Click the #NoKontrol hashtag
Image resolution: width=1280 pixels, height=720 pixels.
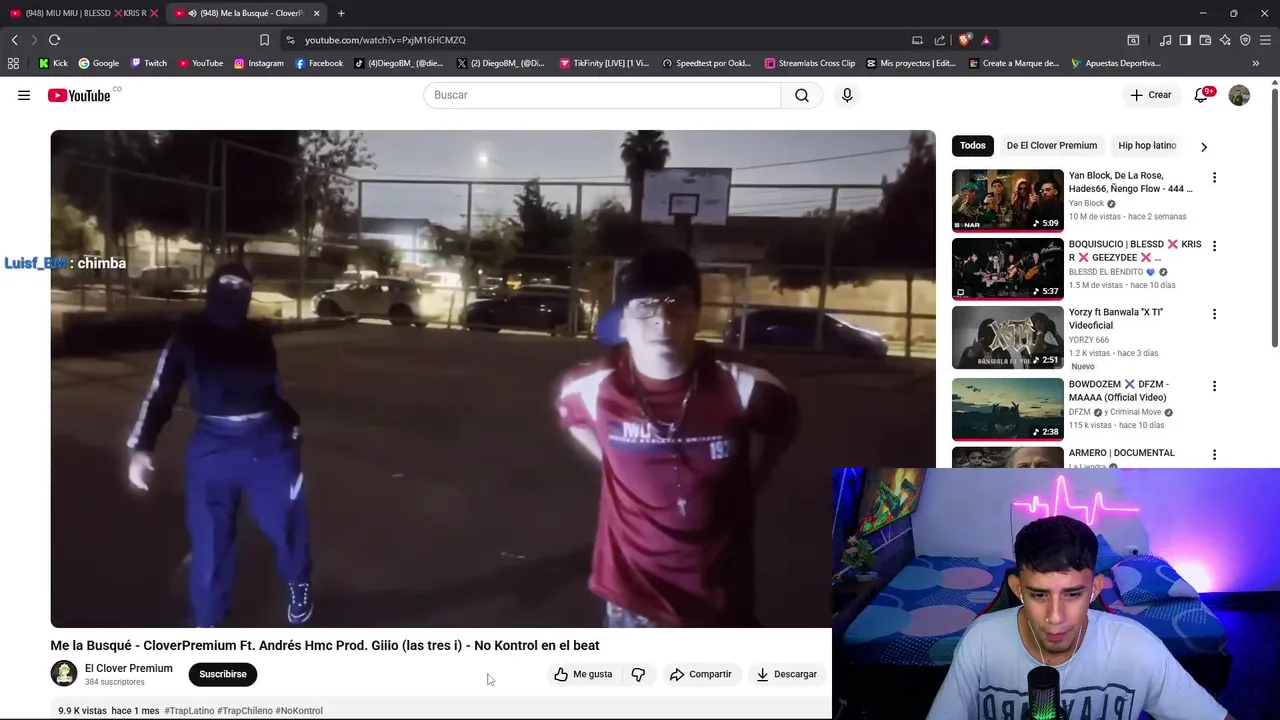pos(299,711)
